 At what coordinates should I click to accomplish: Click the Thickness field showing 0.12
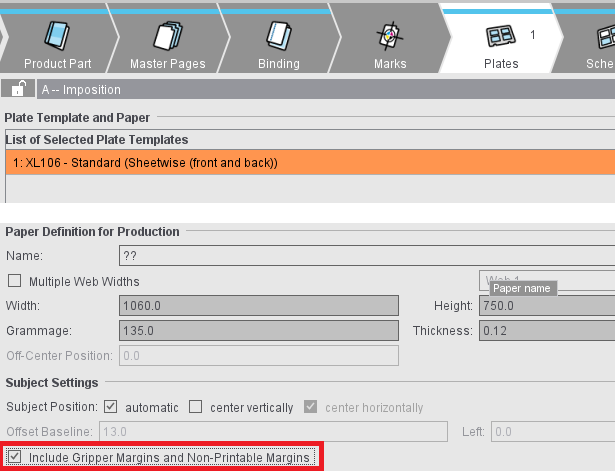tap(546, 330)
